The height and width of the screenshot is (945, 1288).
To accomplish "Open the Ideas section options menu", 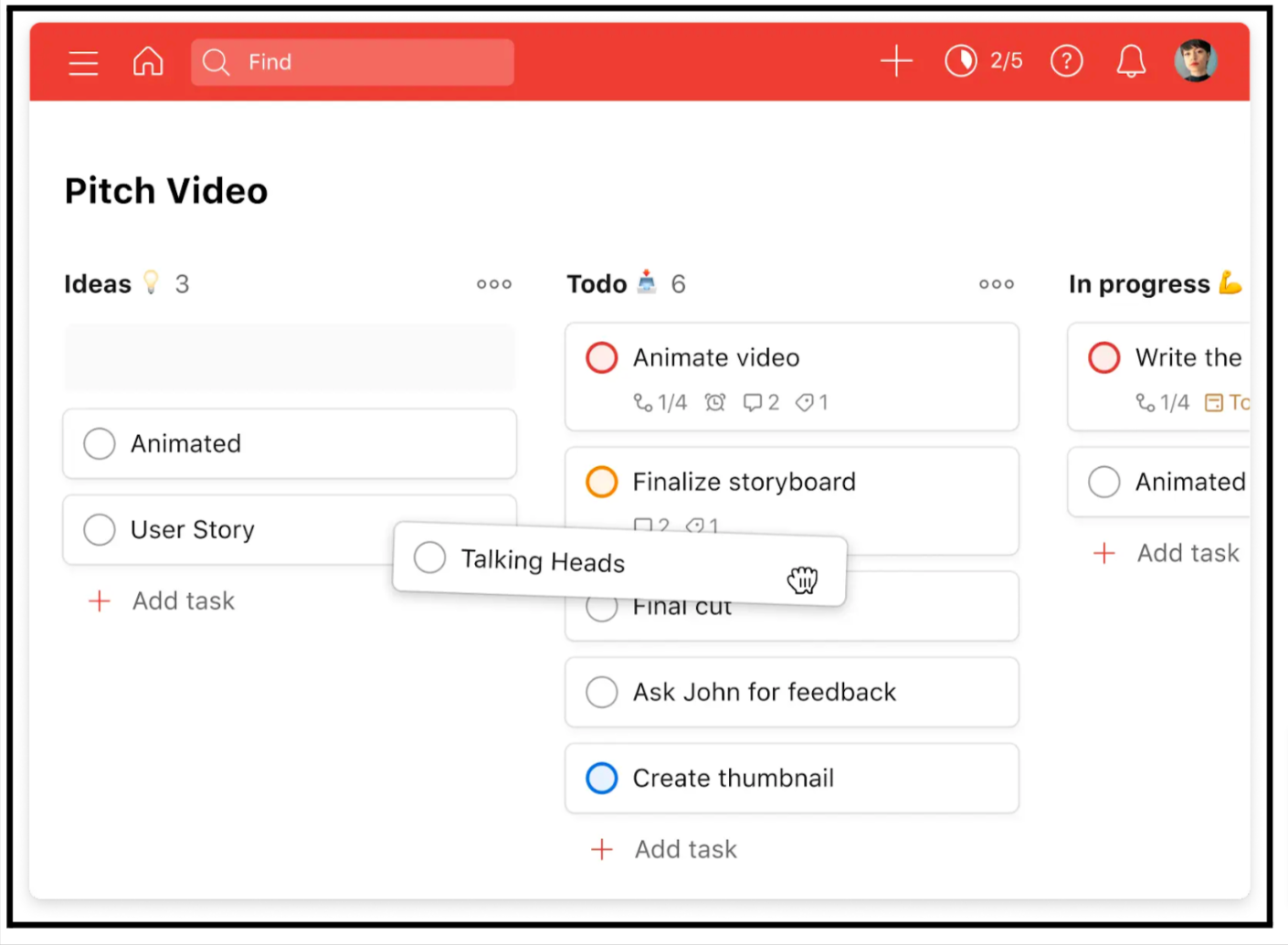I will [494, 284].
